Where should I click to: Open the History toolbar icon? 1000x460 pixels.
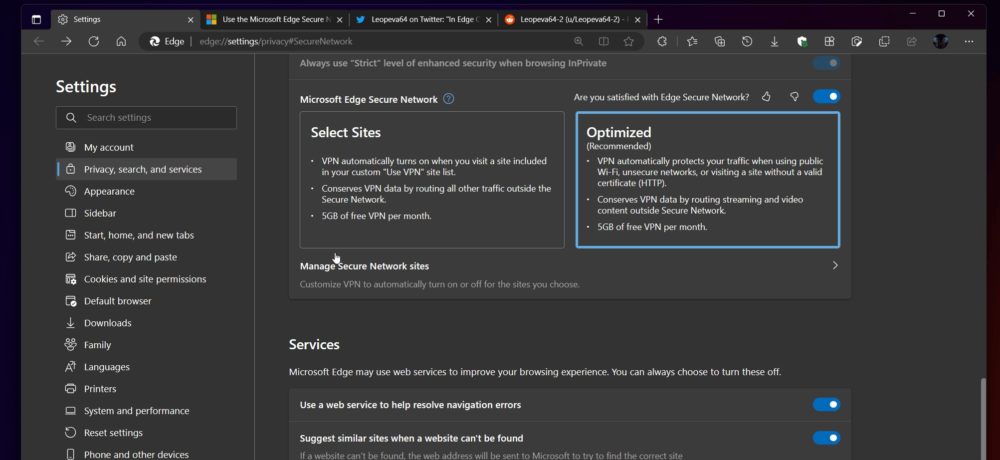(747, 41)
